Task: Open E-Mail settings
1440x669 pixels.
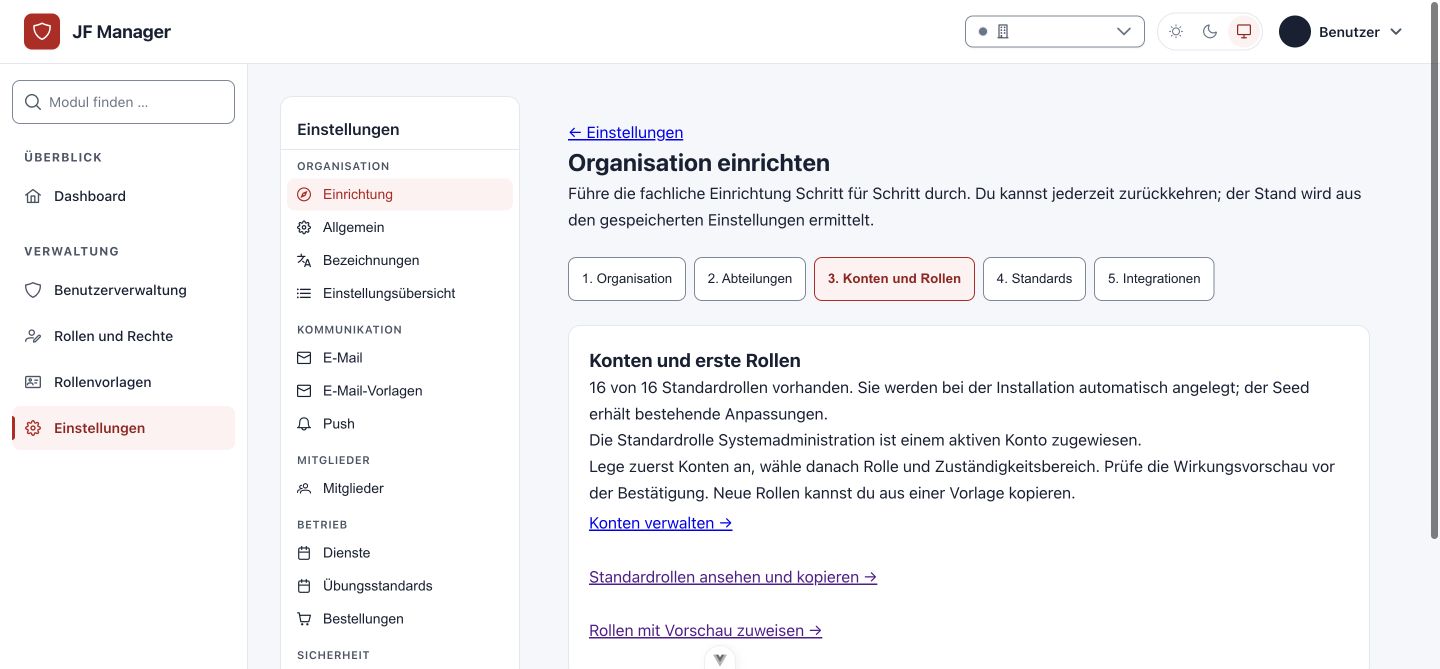Action: (x=400, y=357)
